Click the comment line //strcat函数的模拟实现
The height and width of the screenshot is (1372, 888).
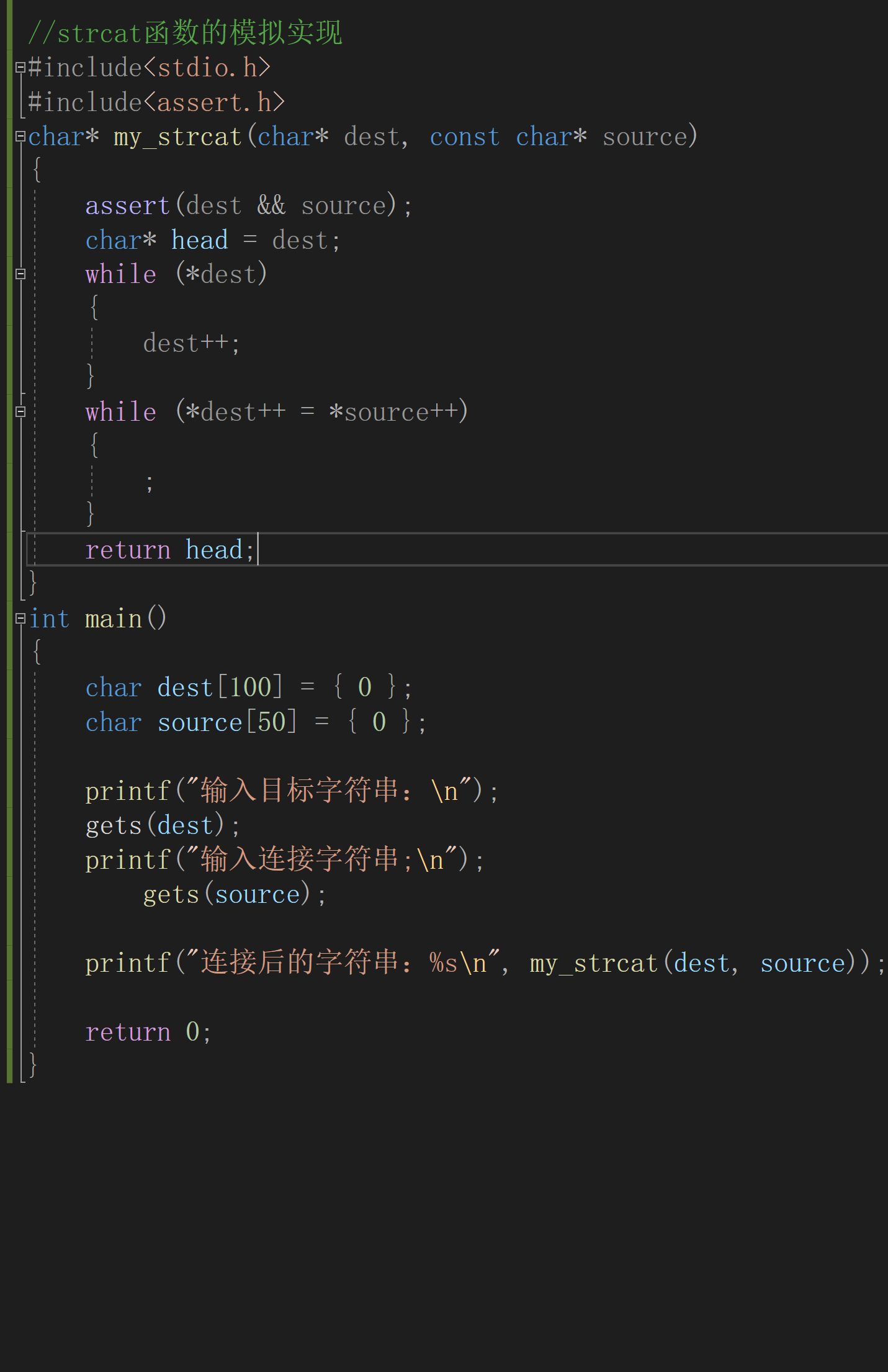[x=185, y=32]
